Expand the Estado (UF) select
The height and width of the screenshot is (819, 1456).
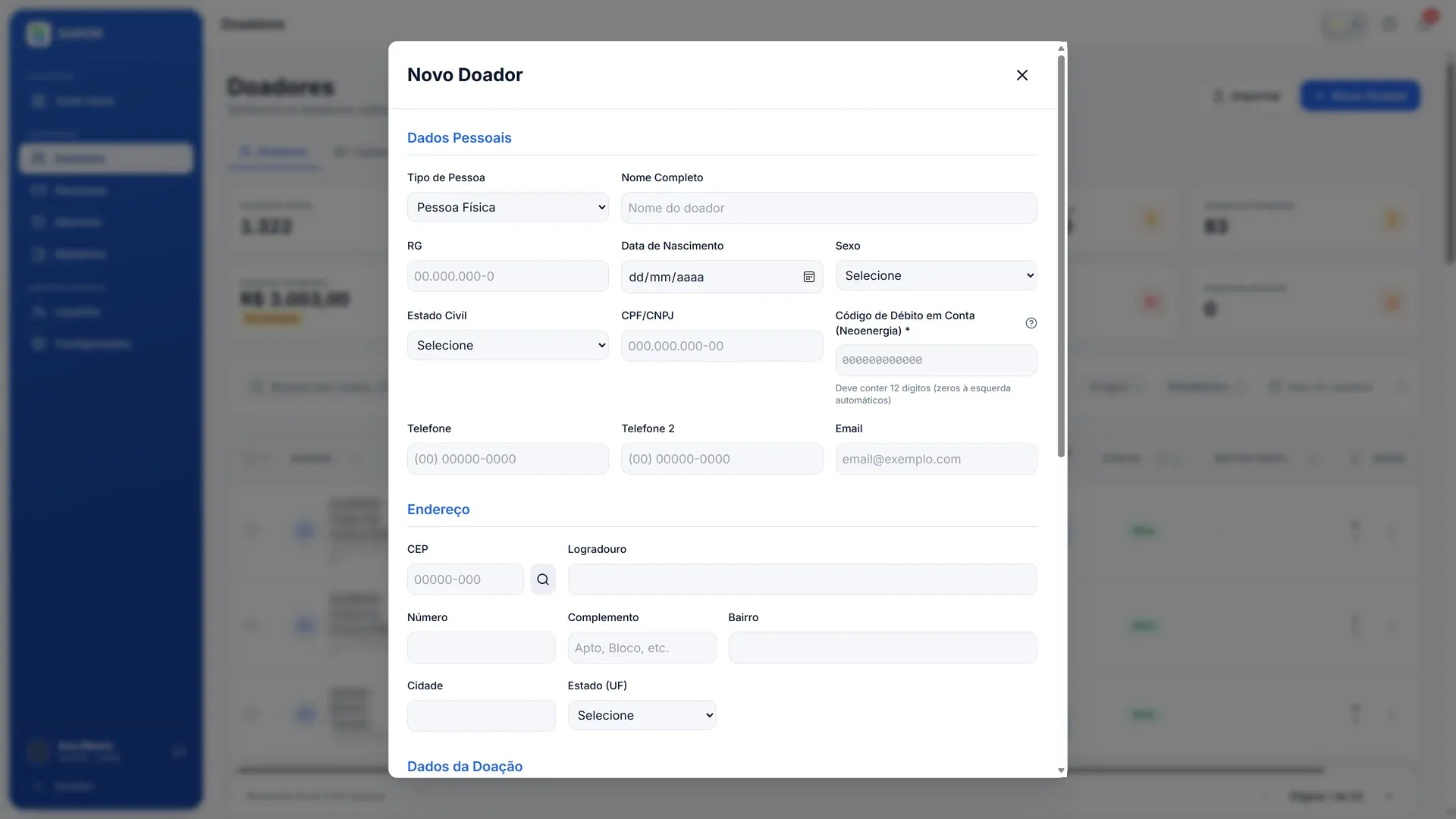point(642,715)
